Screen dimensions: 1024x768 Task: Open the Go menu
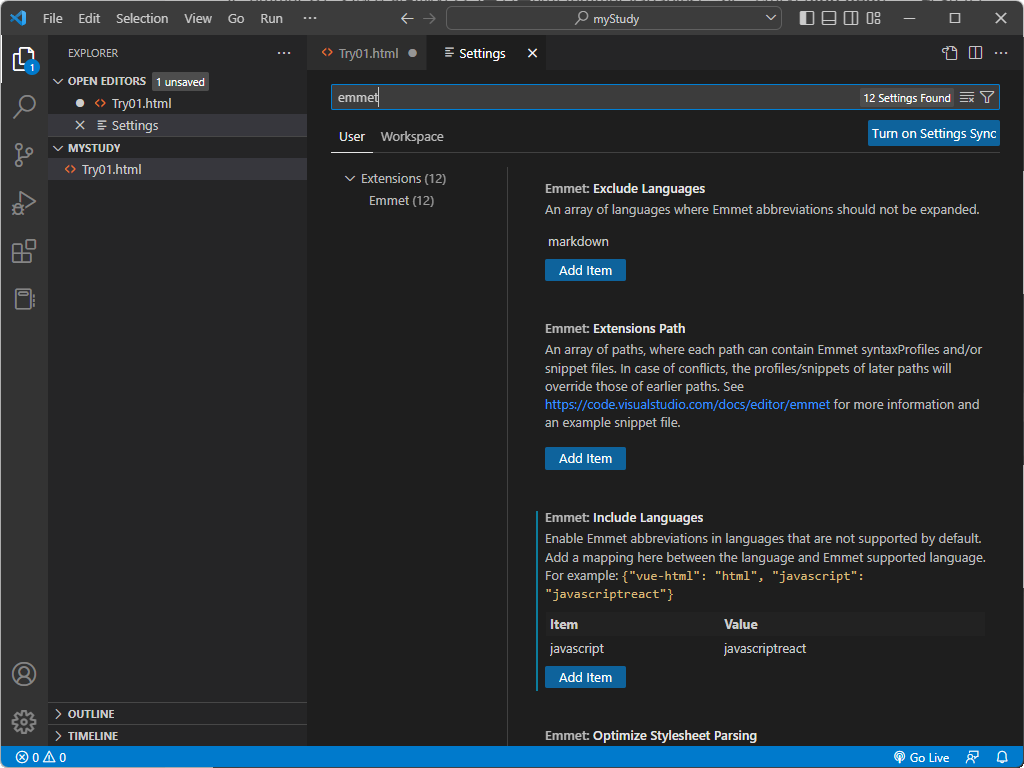tap(236, 18)
